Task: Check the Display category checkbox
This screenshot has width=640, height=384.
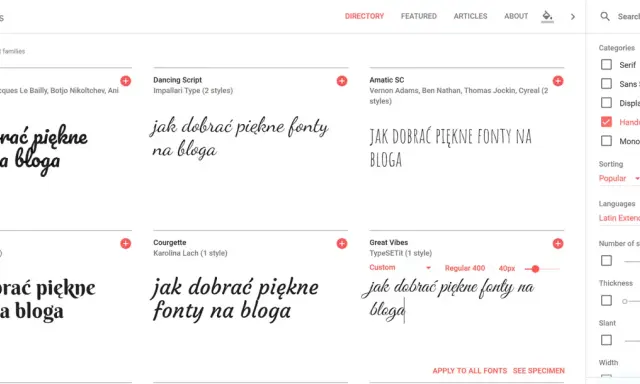Action: coord(606,103)
